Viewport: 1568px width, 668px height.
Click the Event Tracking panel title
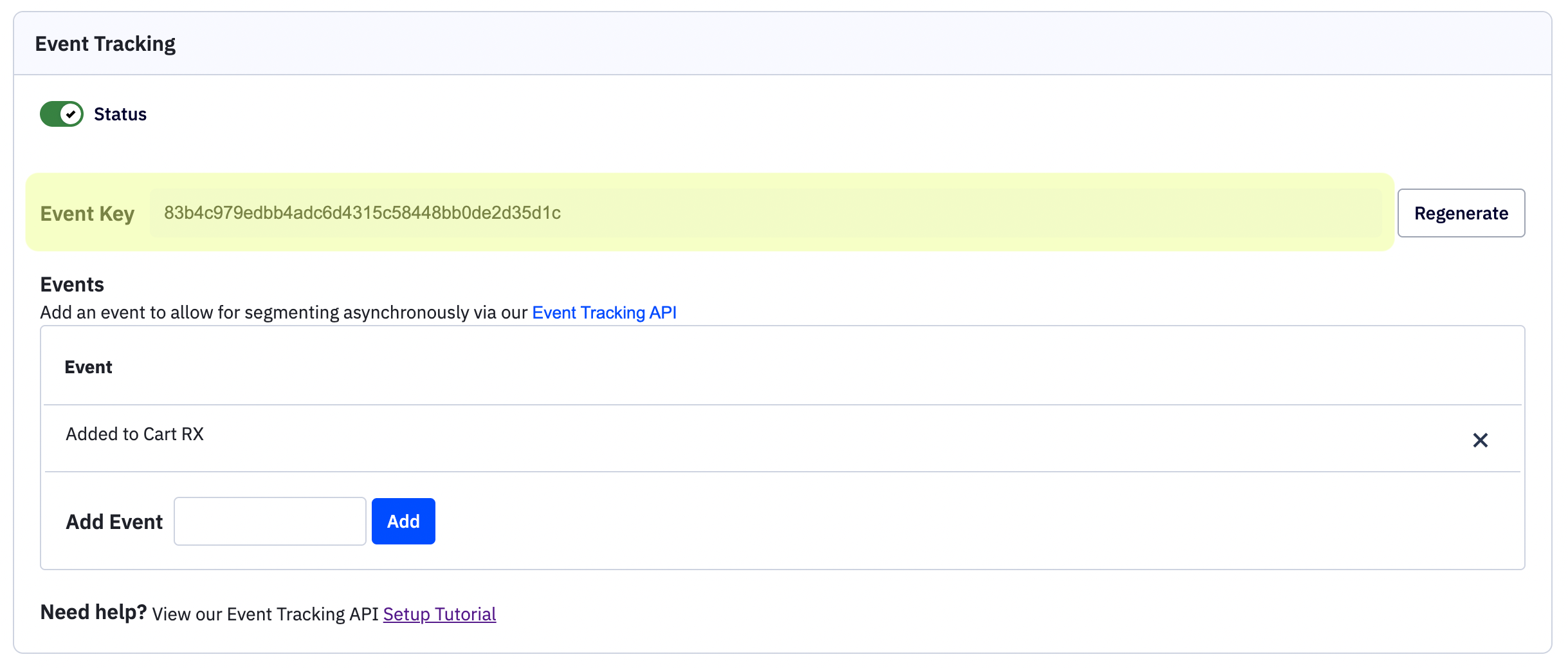(105, 44)
